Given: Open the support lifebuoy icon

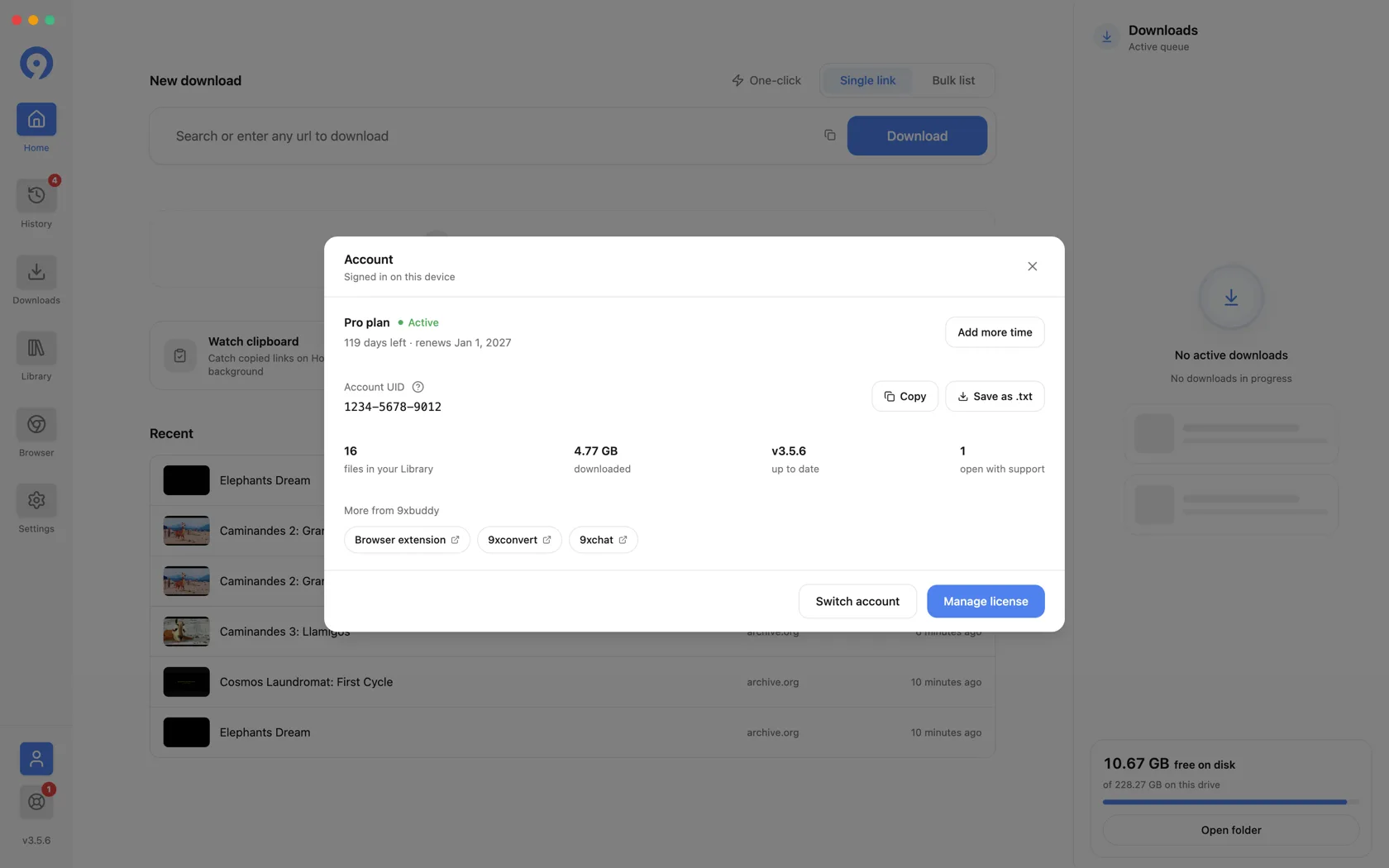Looking at the screenshot, I should coord(36,802).
